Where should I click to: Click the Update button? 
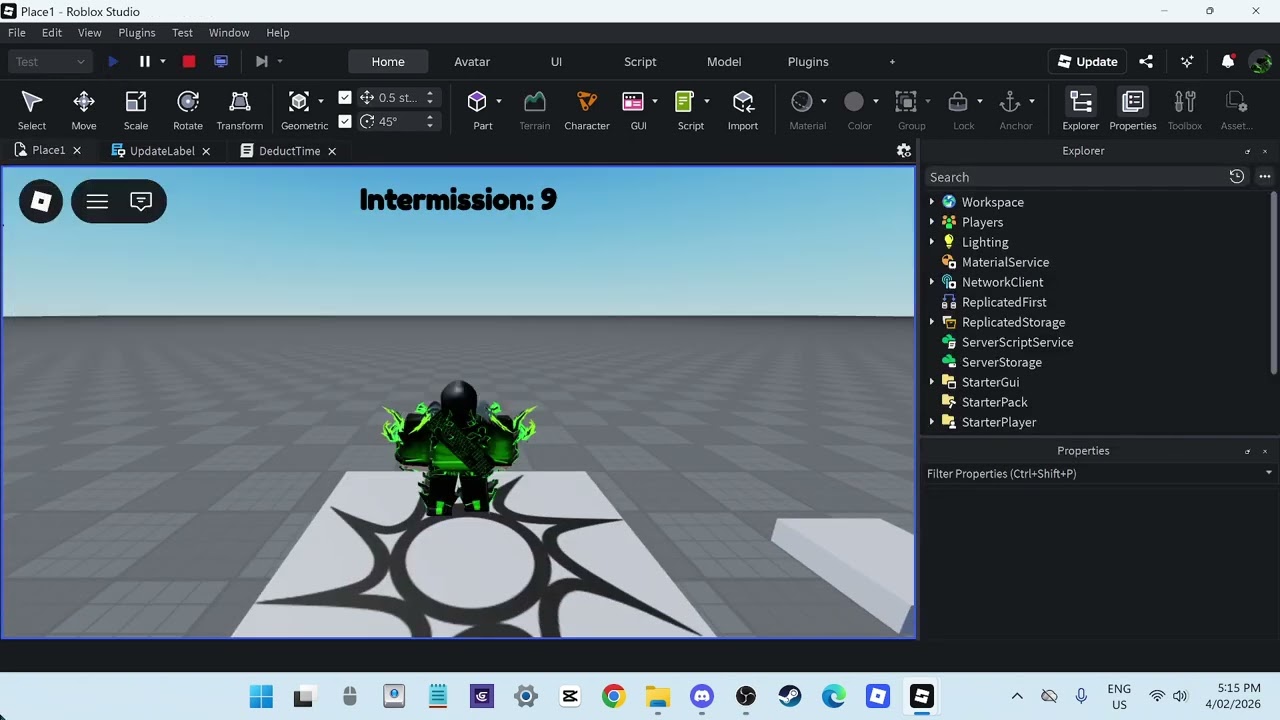(1088, 61)
